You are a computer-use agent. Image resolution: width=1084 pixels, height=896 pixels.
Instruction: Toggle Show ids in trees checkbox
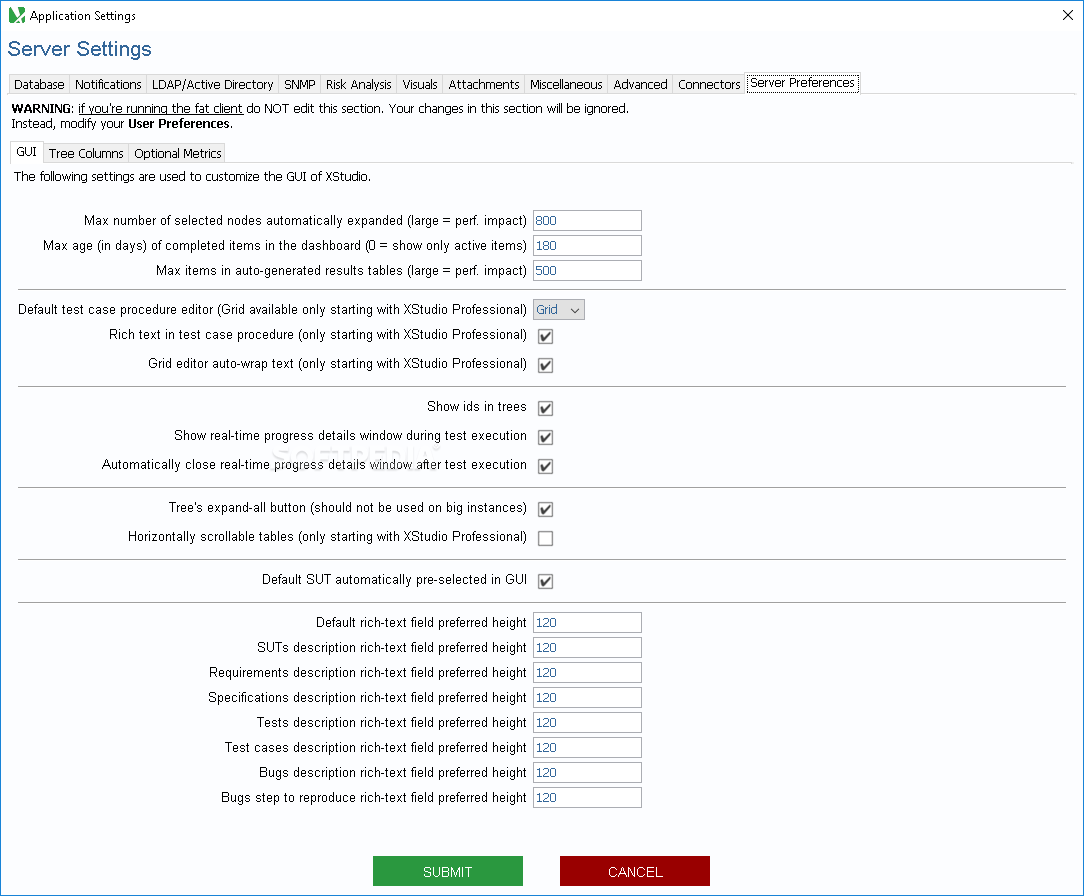point(545,408)
